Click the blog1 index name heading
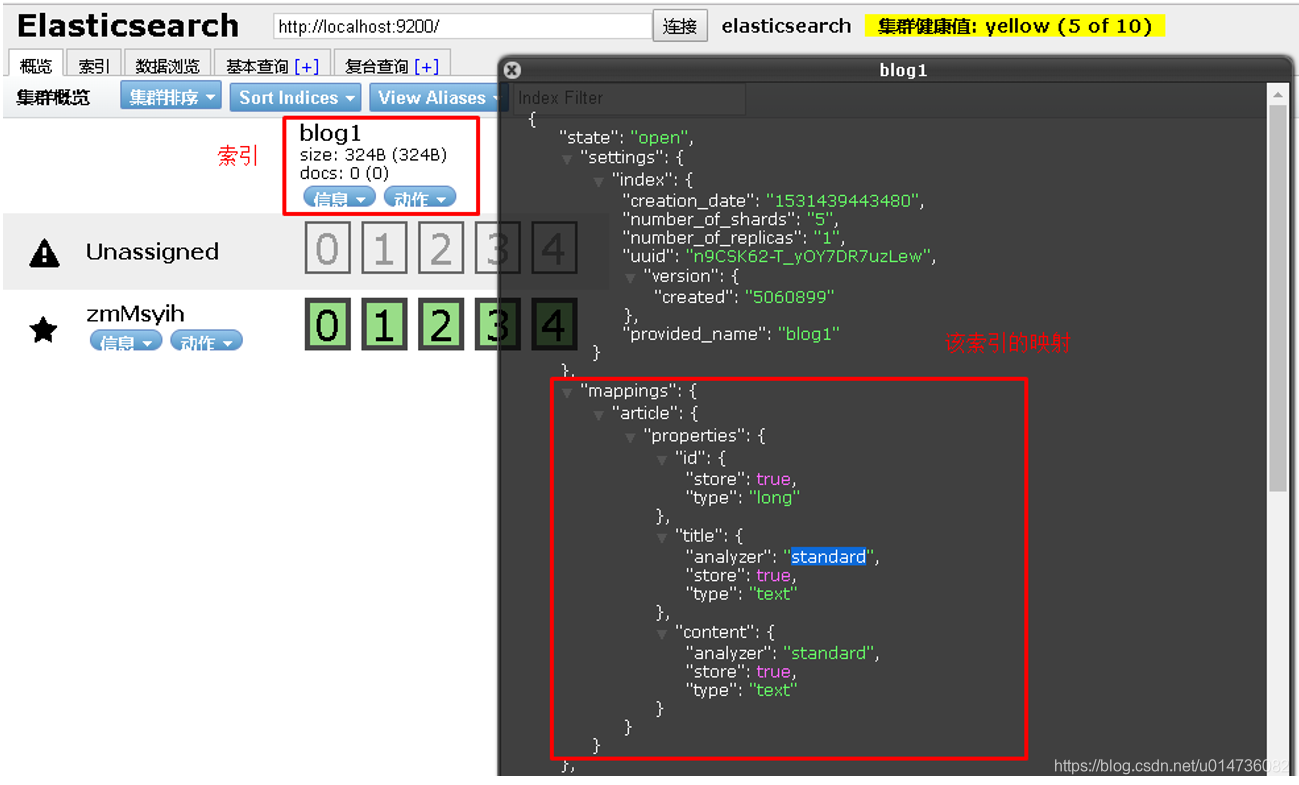Viewport: 1299px width, 785px height. click(330, 133)
